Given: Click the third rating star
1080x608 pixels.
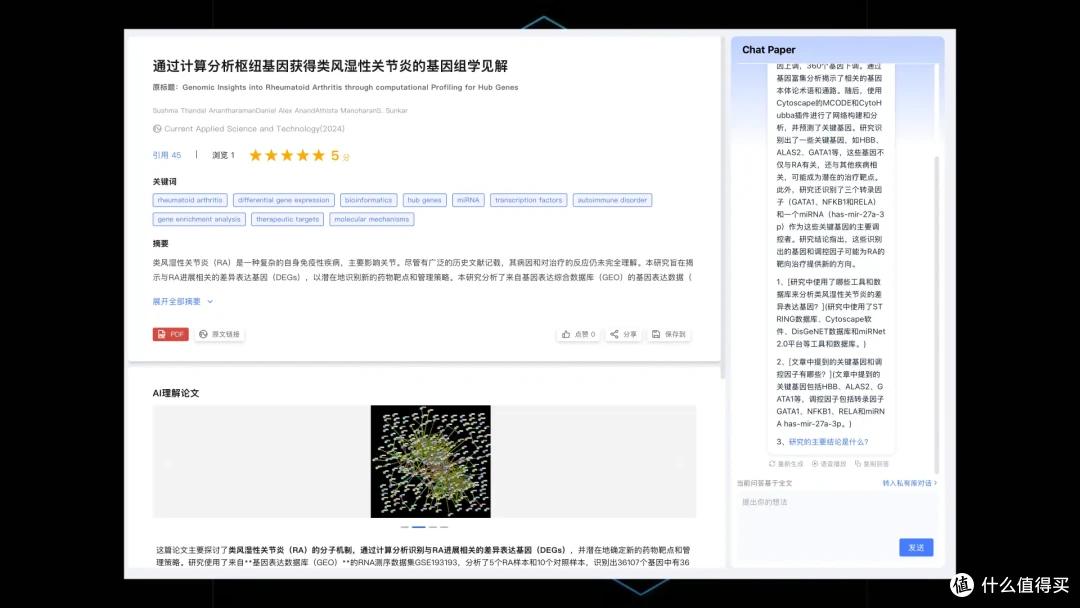Looking at the screenshot, I should tap(287, 156).
